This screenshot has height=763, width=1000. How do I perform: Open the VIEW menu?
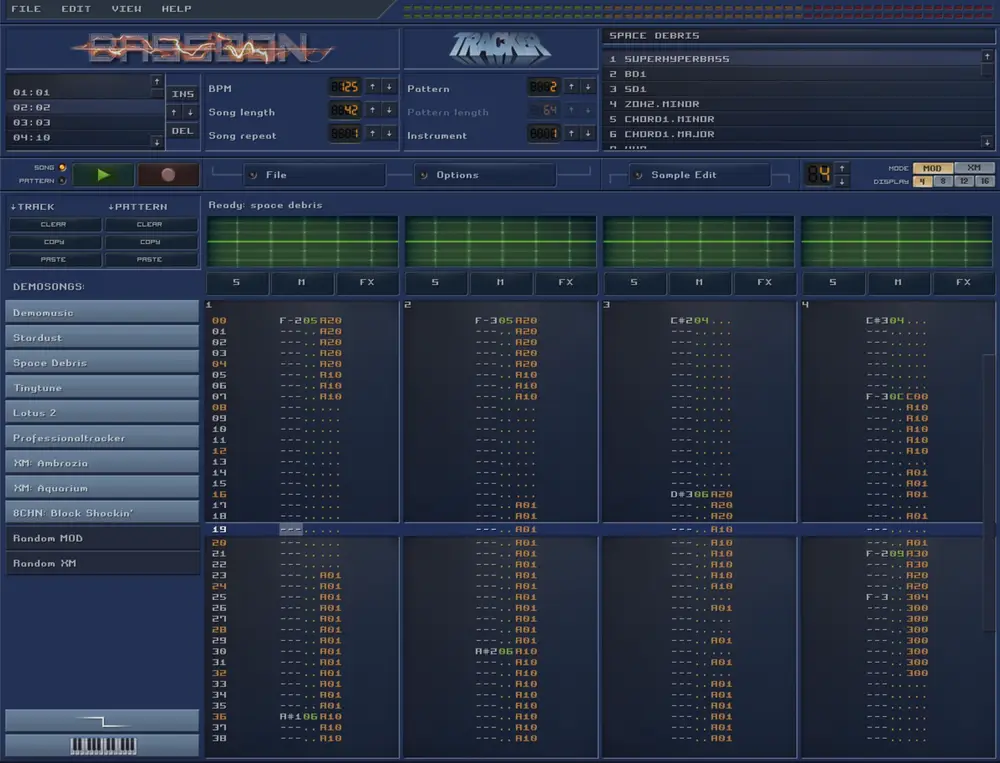click(126, 9)
